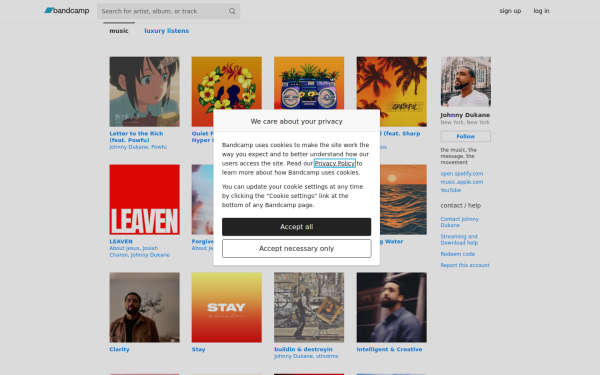Open Letter to the Rich title link
The width and height of the screenshot is (600, 375).
click(x=136, y=137)
